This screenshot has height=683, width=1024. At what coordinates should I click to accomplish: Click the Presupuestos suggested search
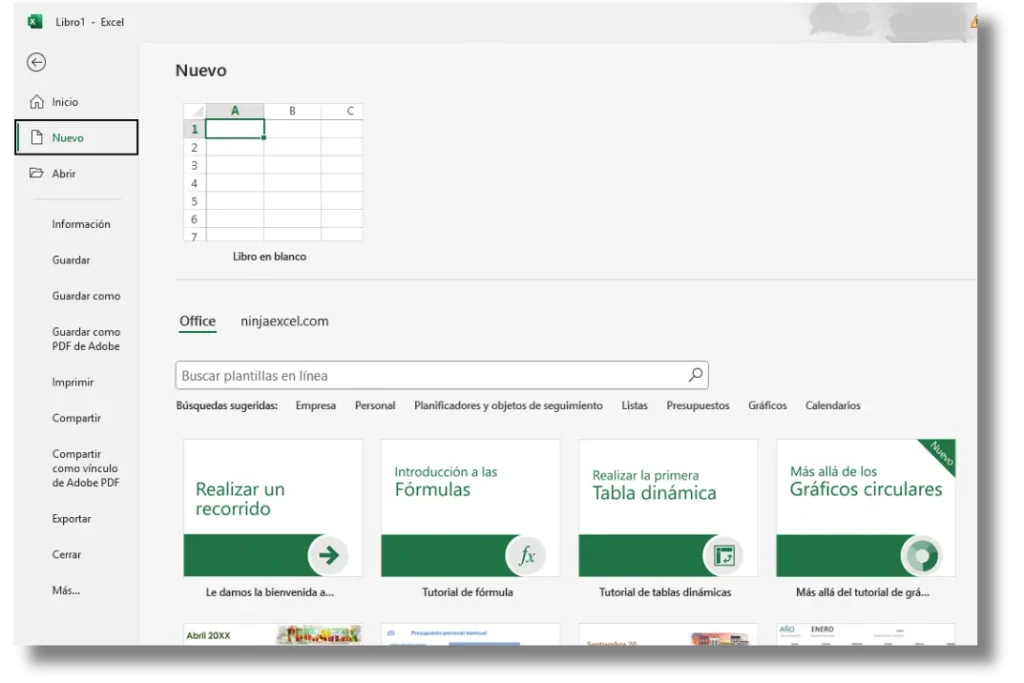tap(697, 405)
